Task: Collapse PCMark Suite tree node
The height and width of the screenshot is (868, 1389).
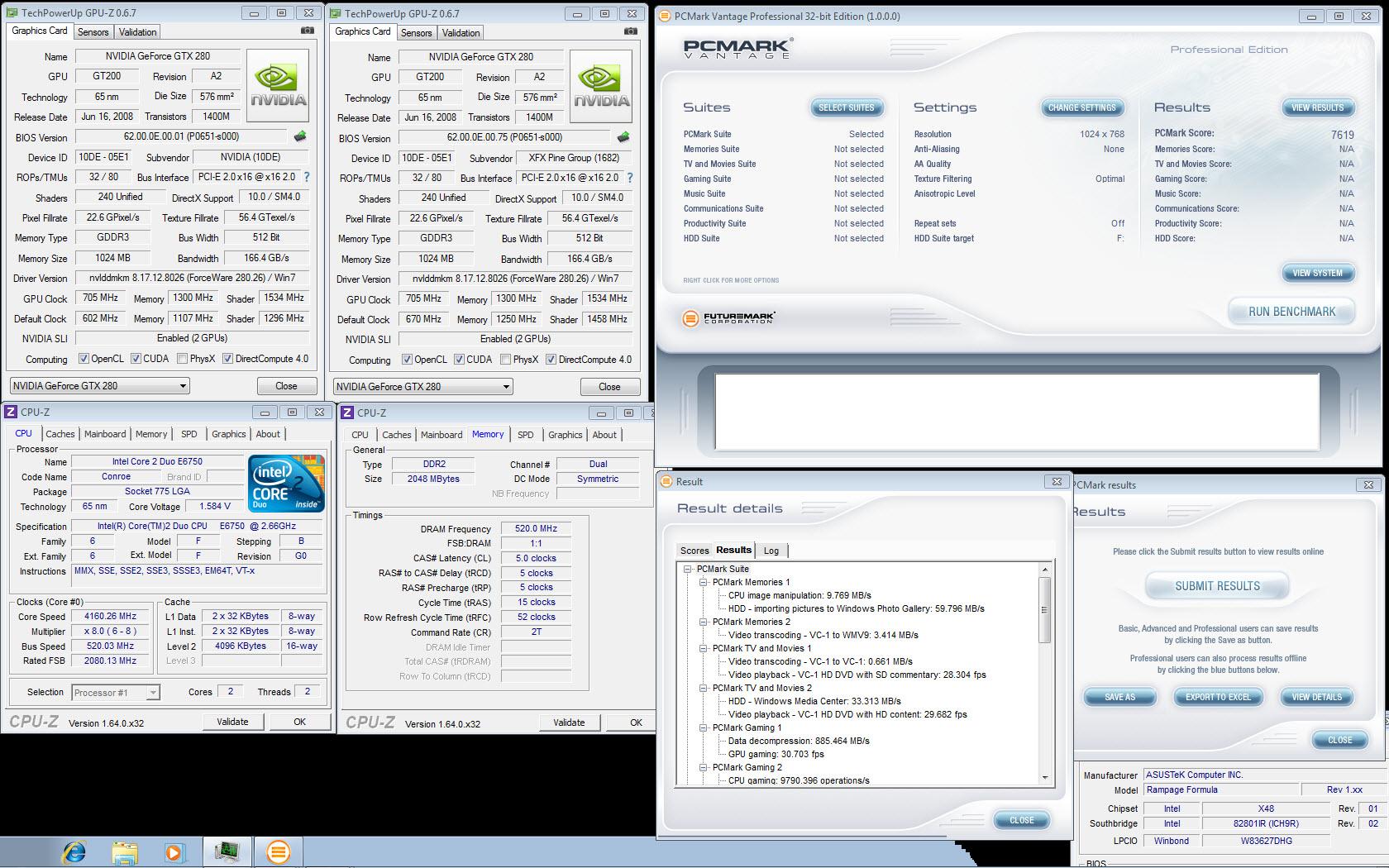Action: point(687,569)
